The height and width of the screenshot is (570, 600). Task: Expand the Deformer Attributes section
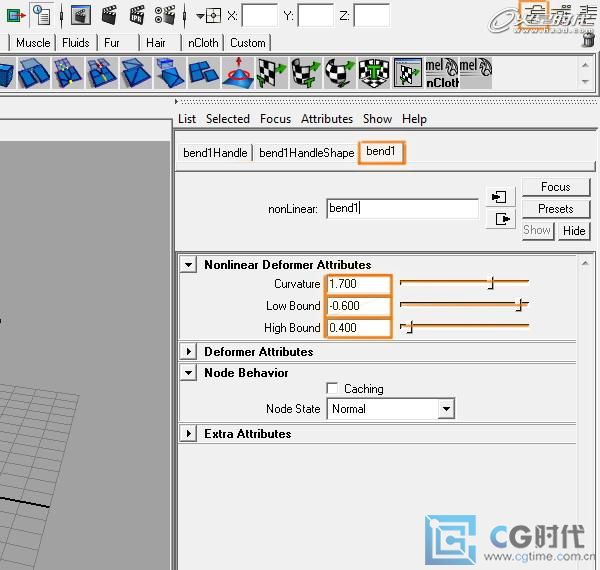188,351
